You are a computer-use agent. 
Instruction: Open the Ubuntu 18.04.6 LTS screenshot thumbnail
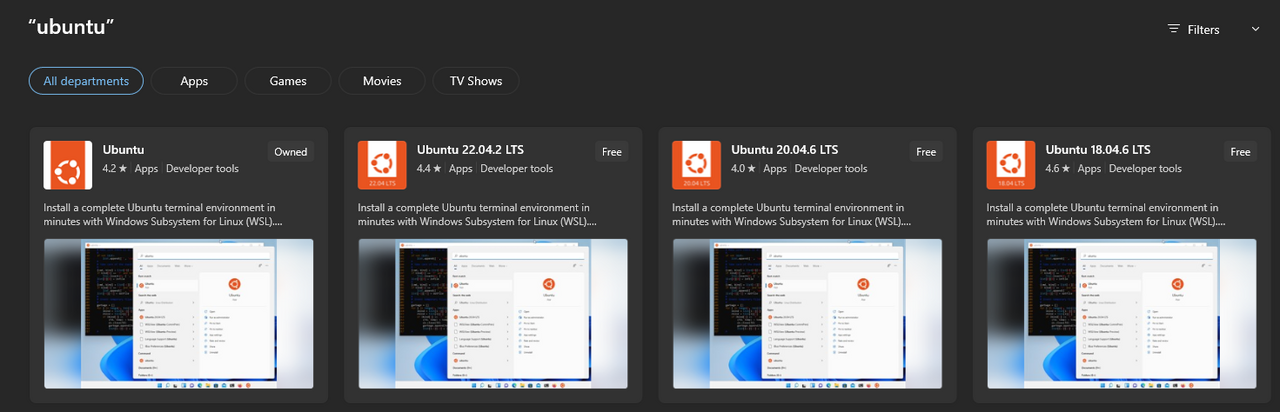pyautogui.click(x=1120, y=313)
